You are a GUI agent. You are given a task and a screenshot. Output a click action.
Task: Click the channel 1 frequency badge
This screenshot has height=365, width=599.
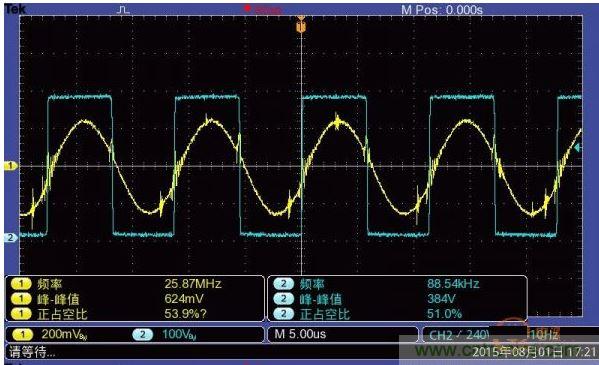click(x=21, y=284)
